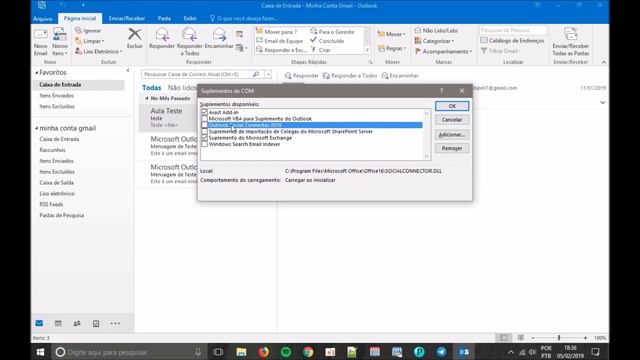Viewport: 640px width, 360px height.
Task: Open the Arquivo tab
Action: coord(42,18)
